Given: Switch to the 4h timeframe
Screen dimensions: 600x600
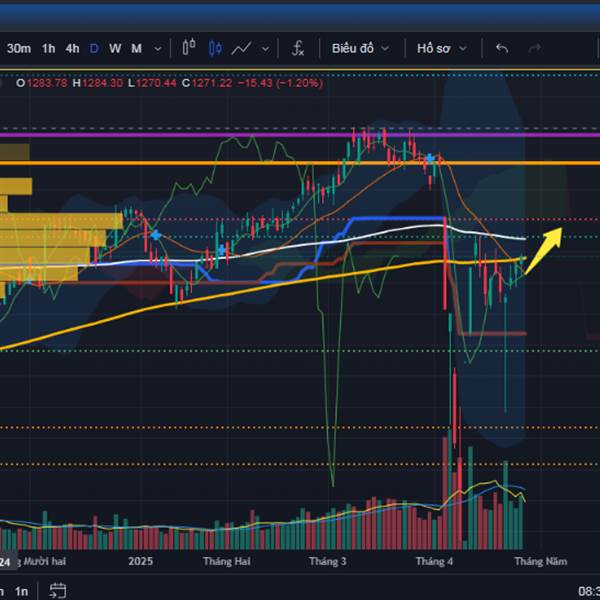Looking at the screenshot, I should click(x=72, y=49).
